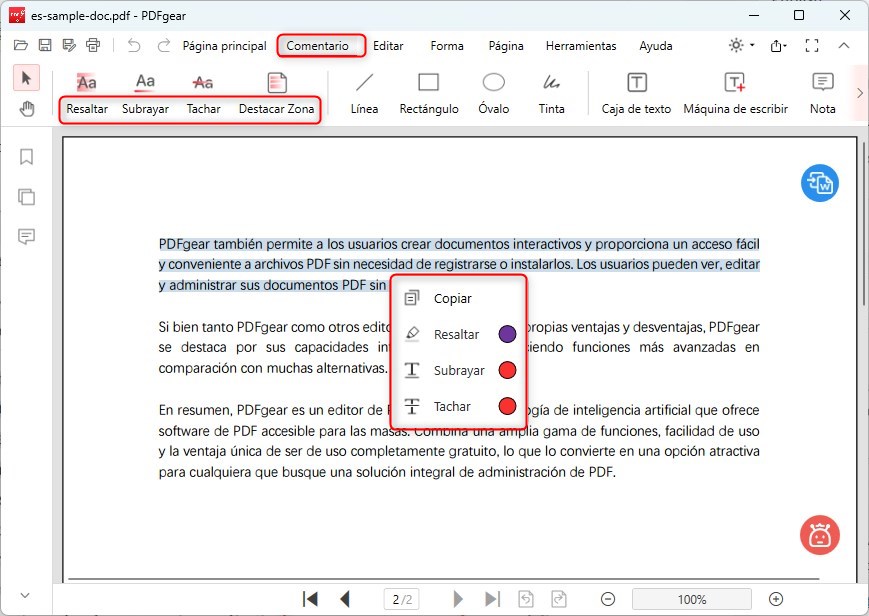The width and height of the screenshot is (869, 616).
Task: Select the Rectángulo shape tool
Action: pos(429,94)
